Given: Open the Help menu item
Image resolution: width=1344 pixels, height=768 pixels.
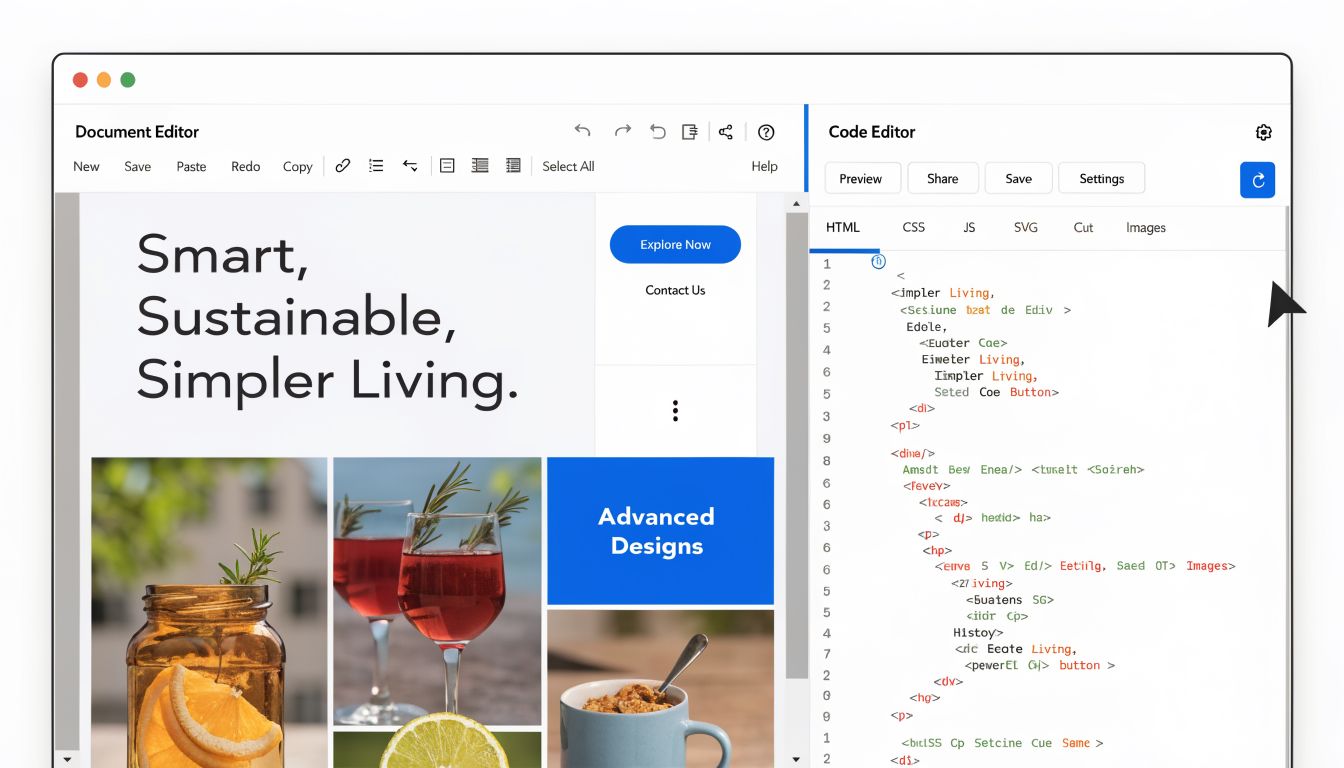Looking at the screenshot, I should [764, 167].
